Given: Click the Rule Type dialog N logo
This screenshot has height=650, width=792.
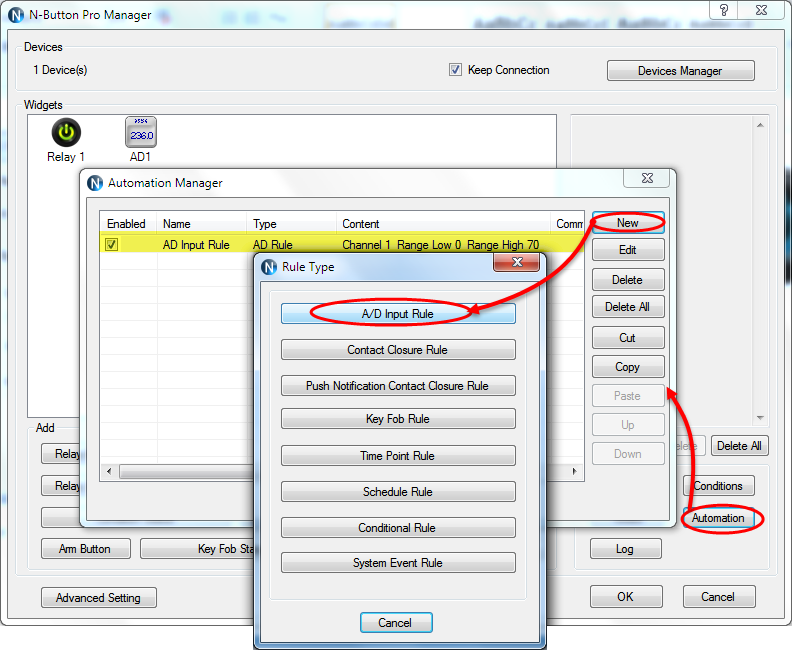Looking at the screenshot, I should (269, 267).
